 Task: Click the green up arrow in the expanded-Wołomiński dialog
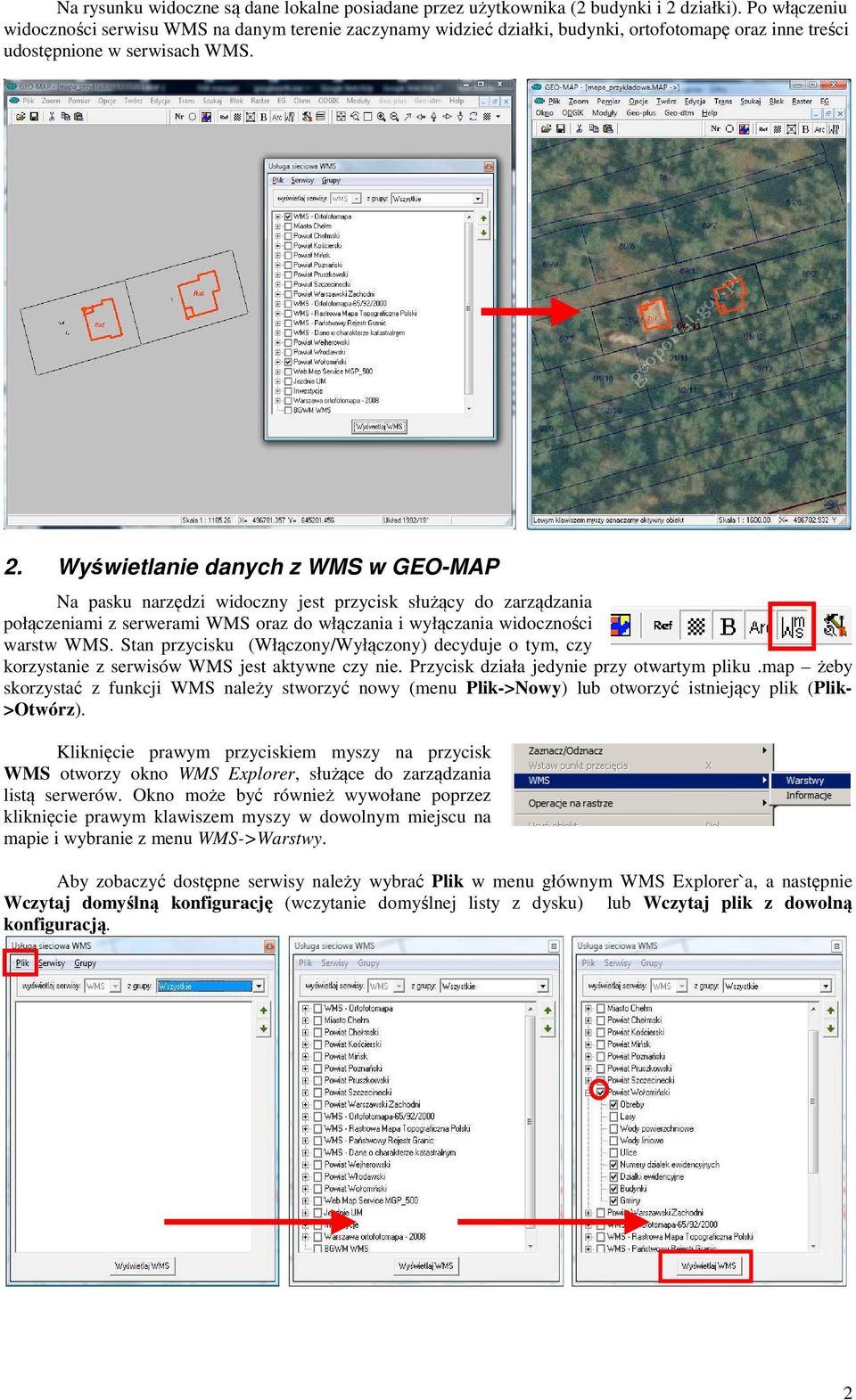pos(830,1011)
